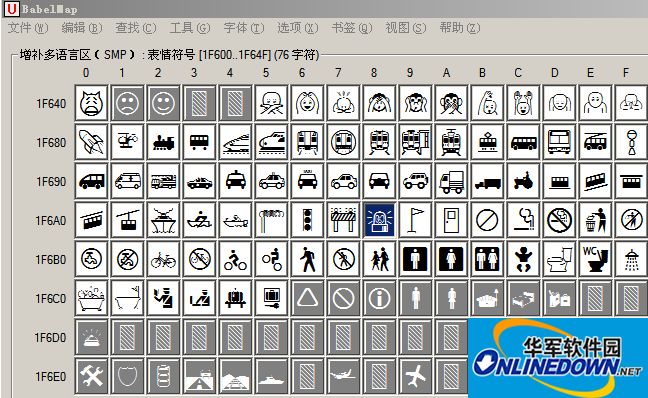Click row label 1F6E0
The image size is (648, 398).
tap(51, 377)
